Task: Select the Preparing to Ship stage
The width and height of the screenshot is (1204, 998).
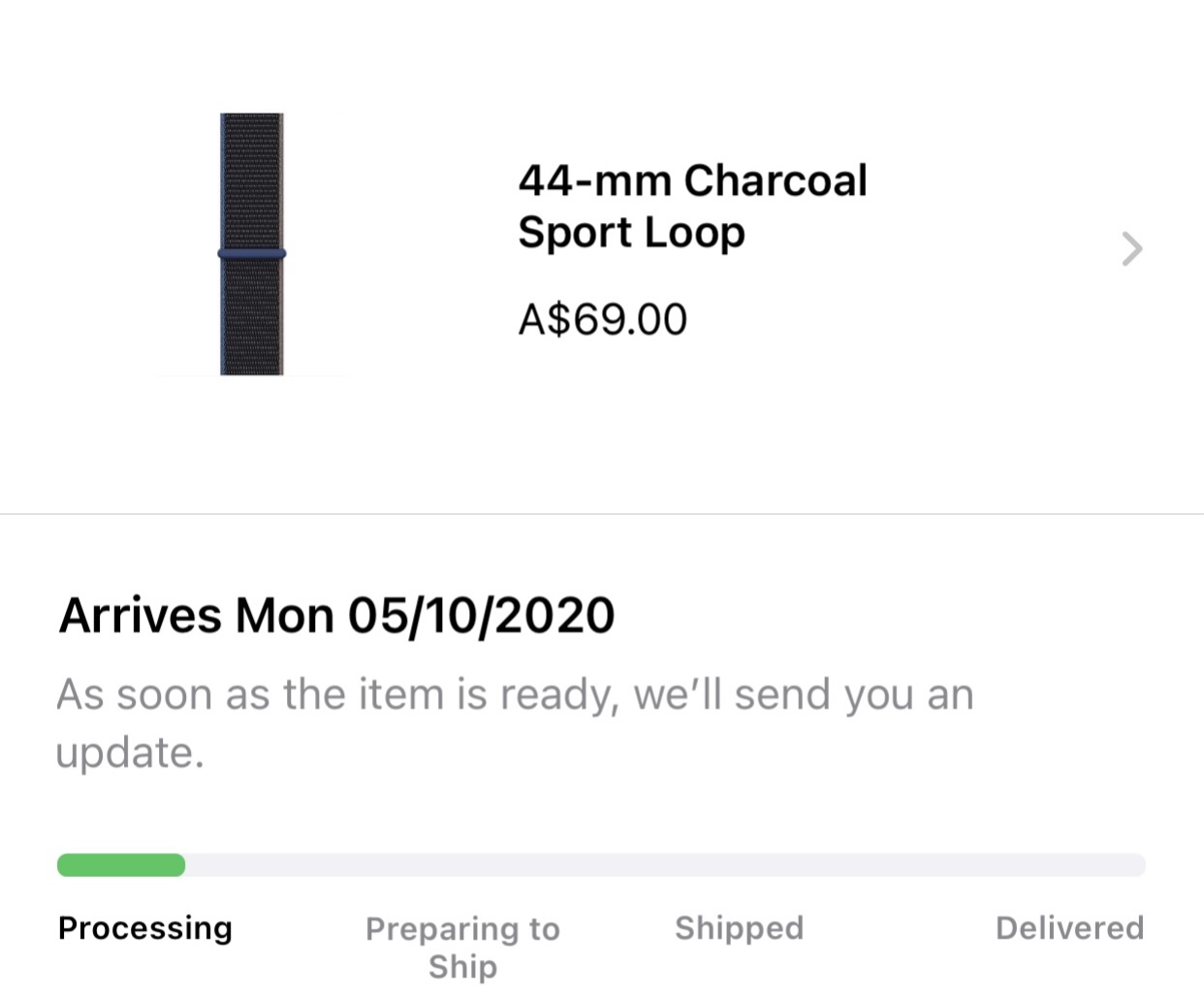Action: (x=462, y=948)
